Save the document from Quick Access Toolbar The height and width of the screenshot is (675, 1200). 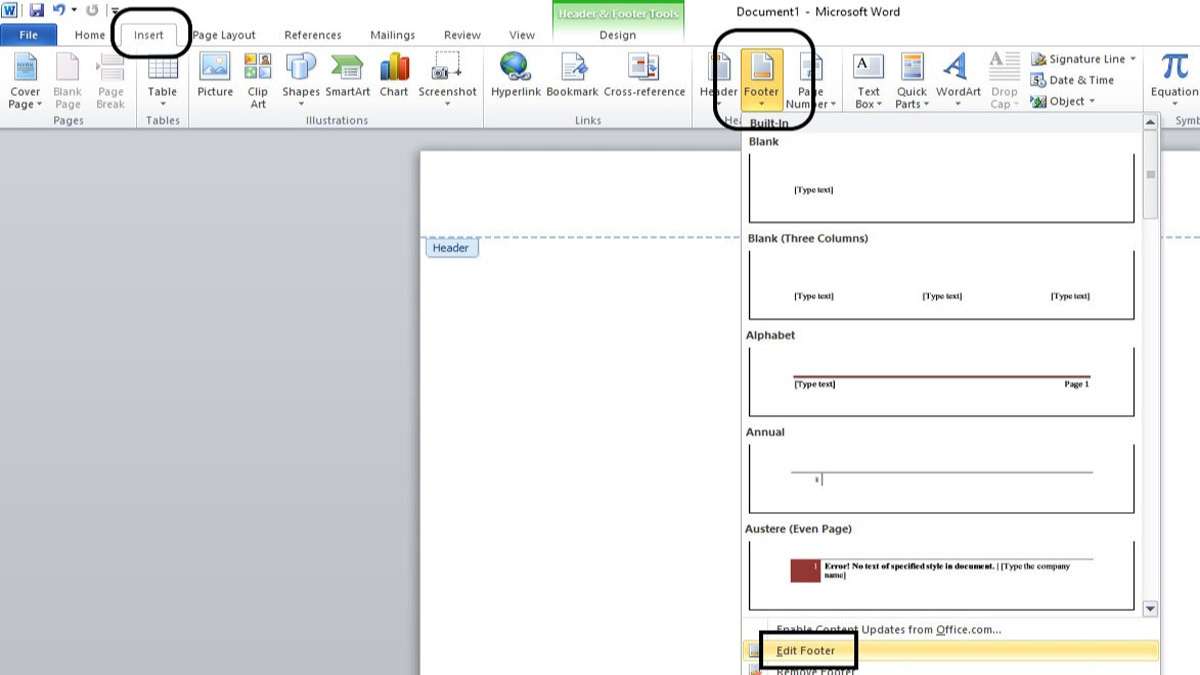pos(37,9)
